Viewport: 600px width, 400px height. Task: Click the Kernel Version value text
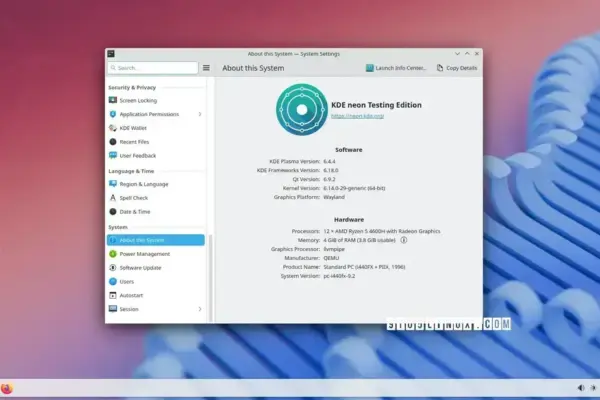coord(354,188)
